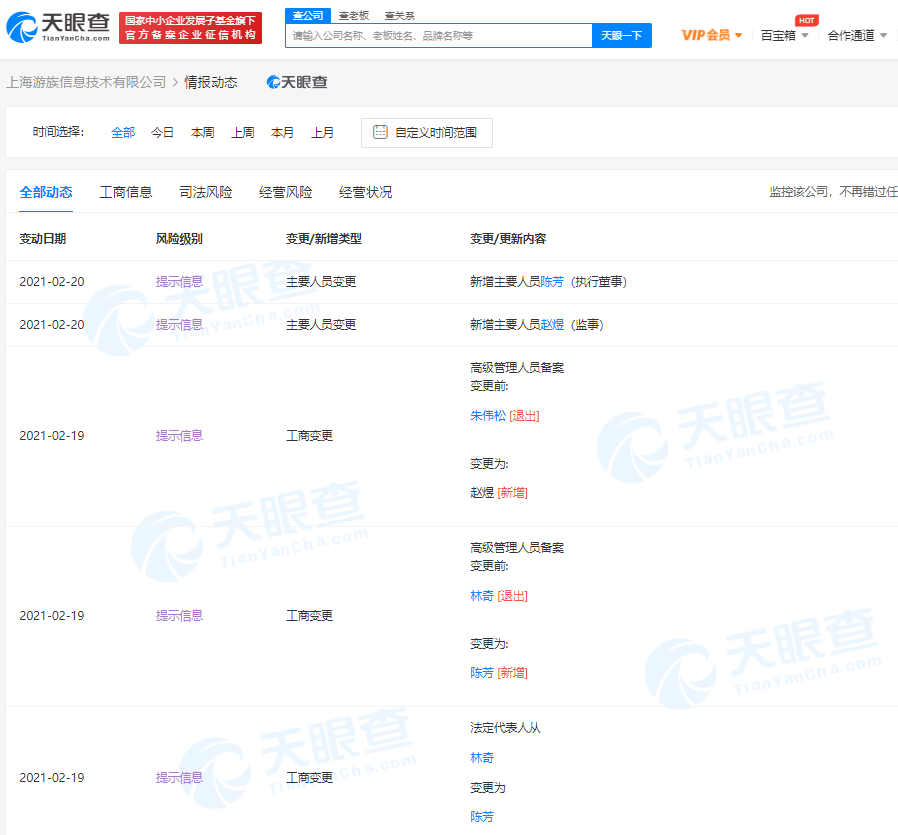Choose the 上月 time filter
Screen dimensions: 898x835
[322, 132]
